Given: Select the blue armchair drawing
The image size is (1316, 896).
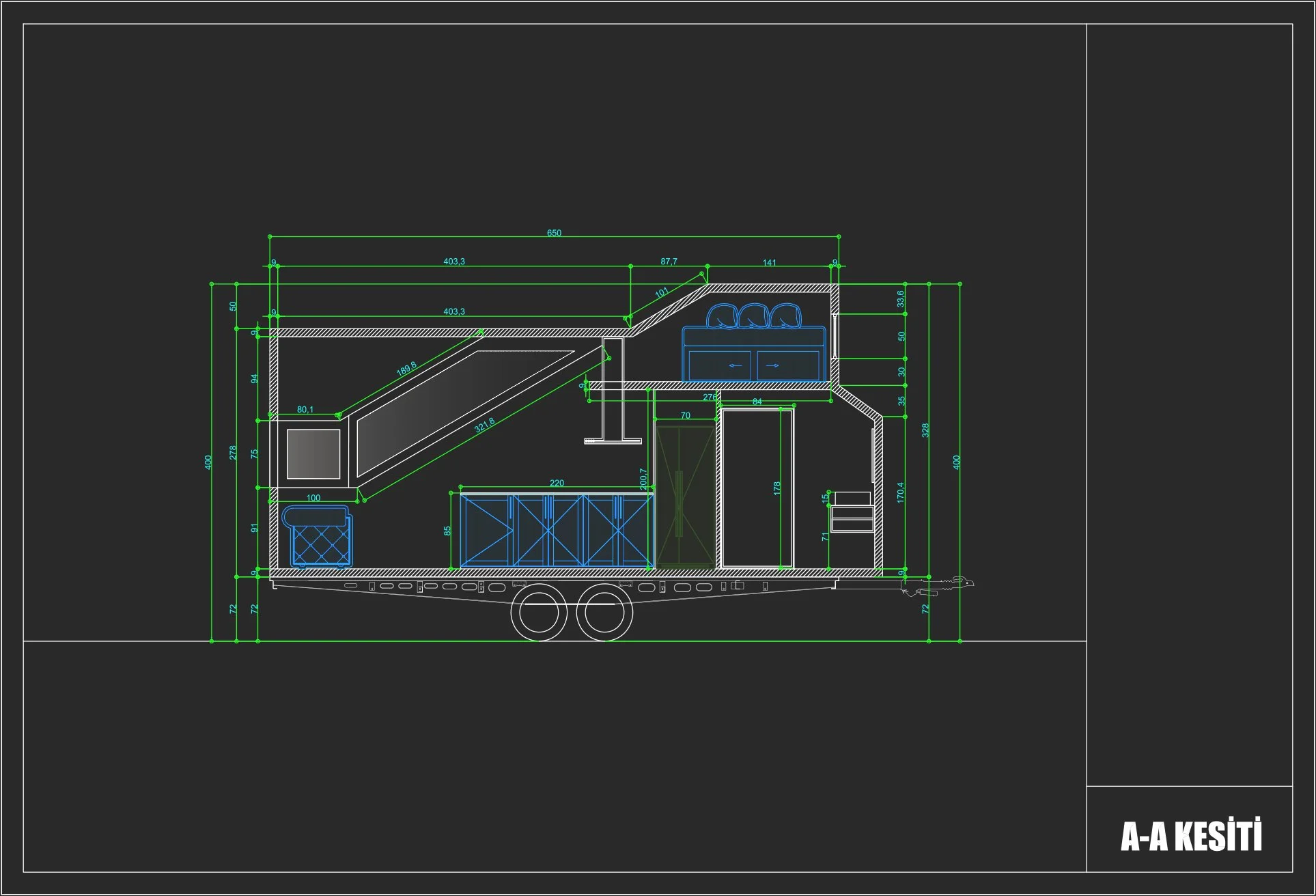Looking at the screenshot, I should click(320, 537).
